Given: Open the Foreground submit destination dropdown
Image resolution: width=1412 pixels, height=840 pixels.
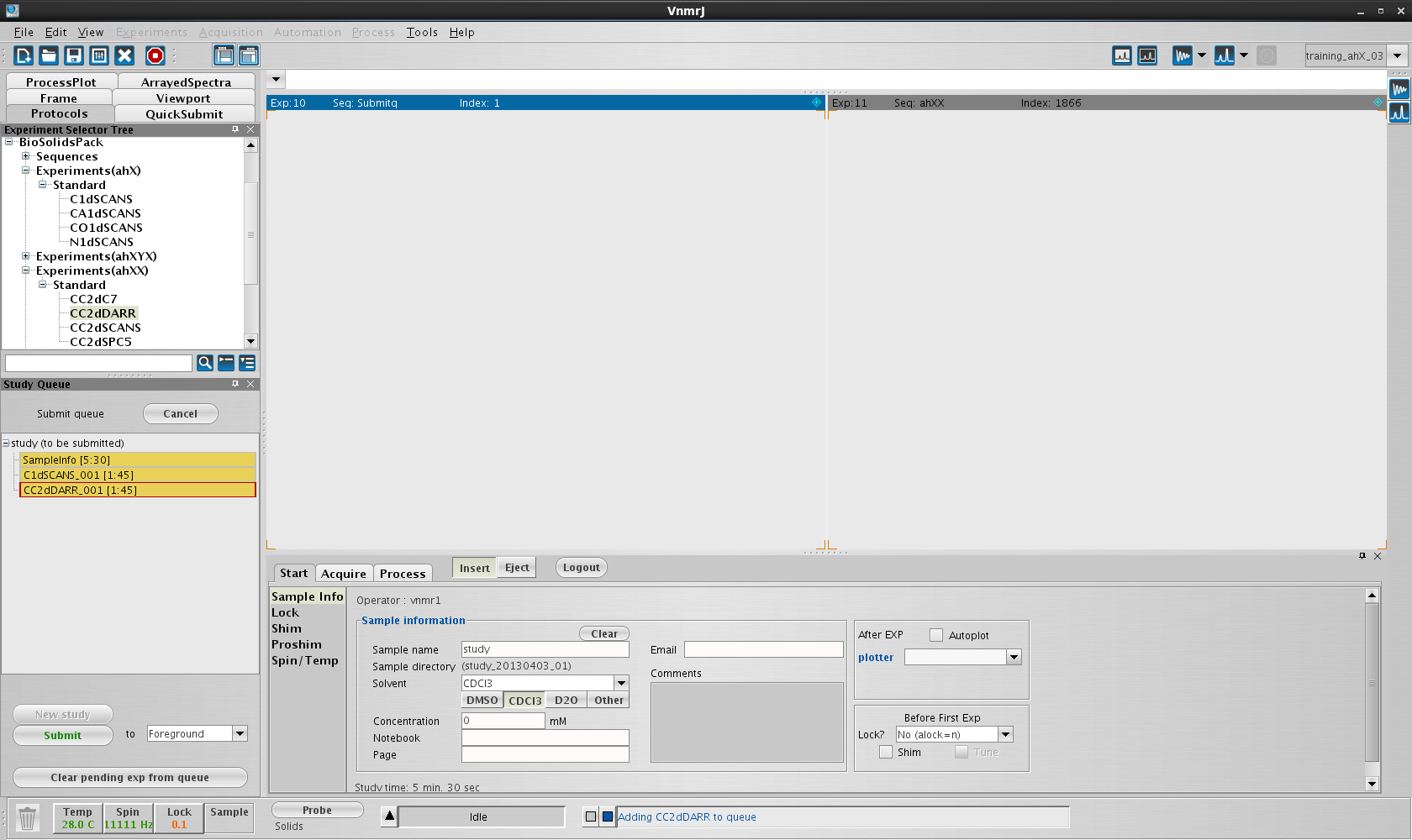Looking at the screenshot, I should coord(240,734).
